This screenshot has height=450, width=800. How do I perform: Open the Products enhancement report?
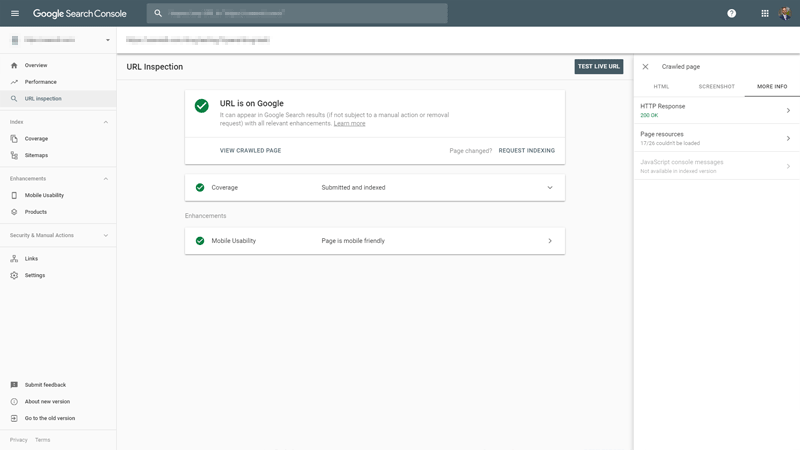coord(36,212)
